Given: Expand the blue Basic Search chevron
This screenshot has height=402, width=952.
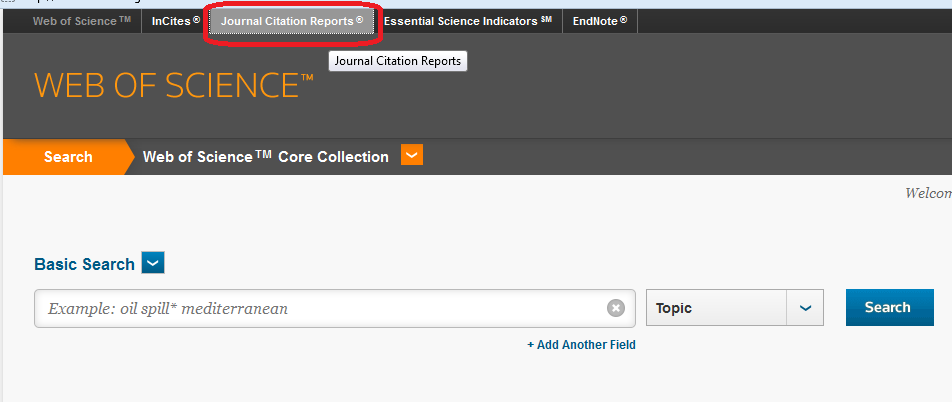Looking at the screenshot, I should pyautogui.click(x=153, y=264).
